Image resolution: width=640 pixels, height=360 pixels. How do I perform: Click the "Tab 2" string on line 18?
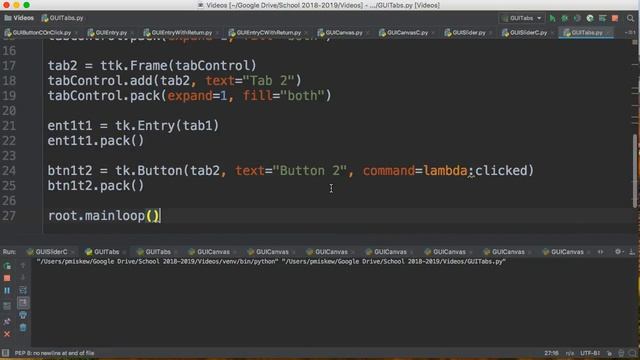click(268, 81)
